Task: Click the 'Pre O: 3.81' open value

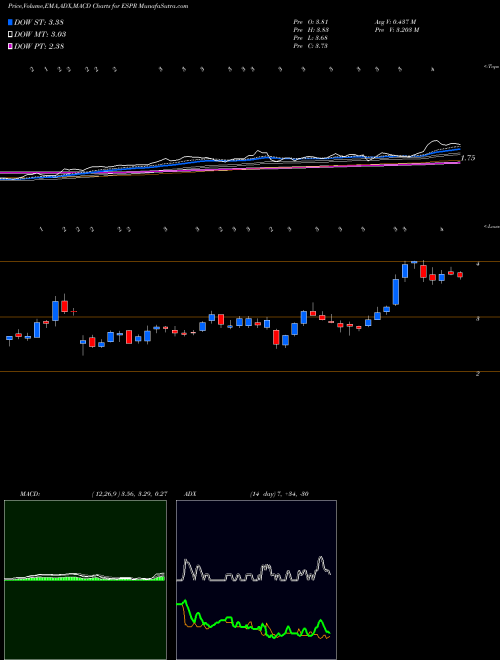Action: click(x=311, y=22)
